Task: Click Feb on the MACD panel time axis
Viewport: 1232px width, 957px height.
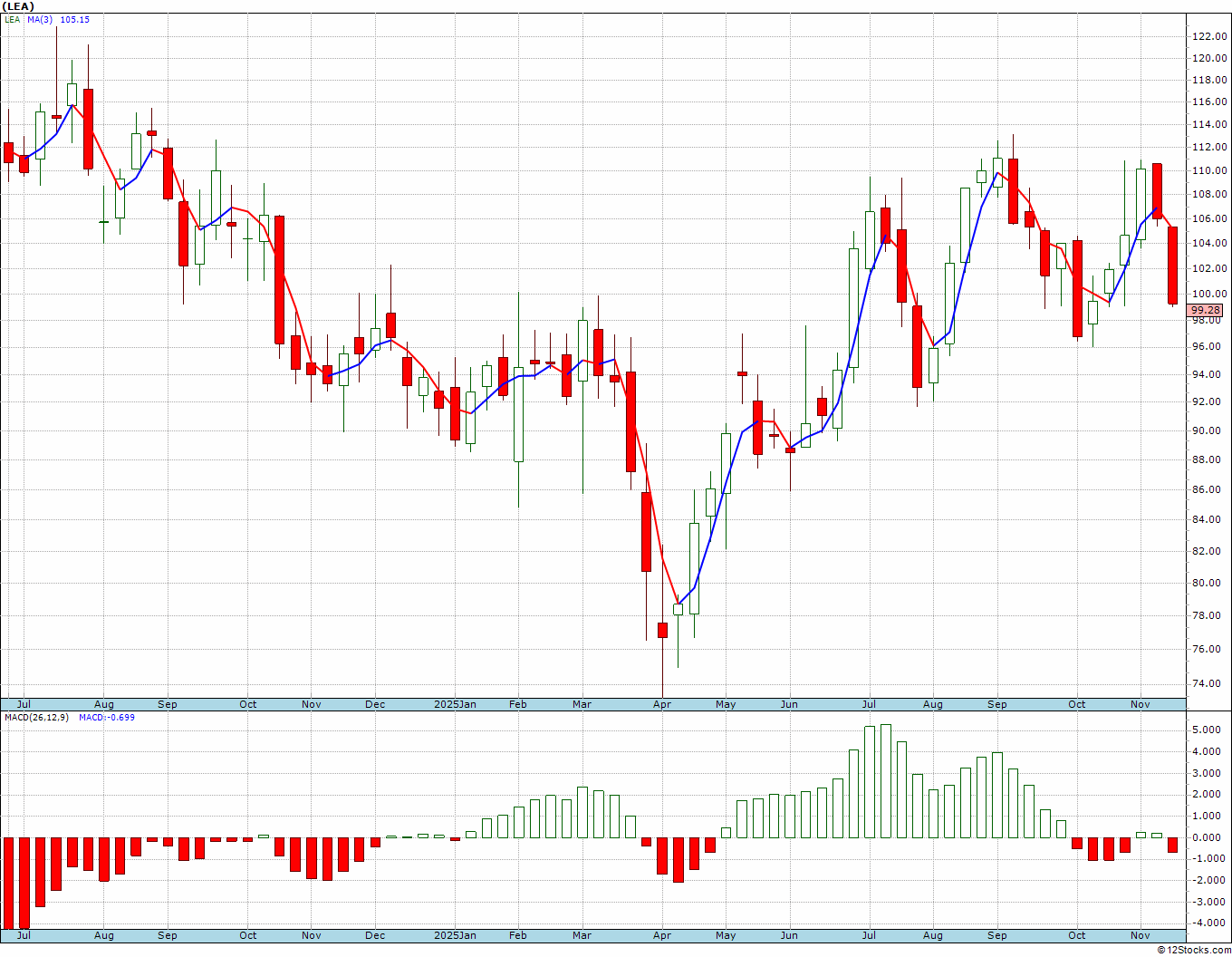Action: click(518, 935)
